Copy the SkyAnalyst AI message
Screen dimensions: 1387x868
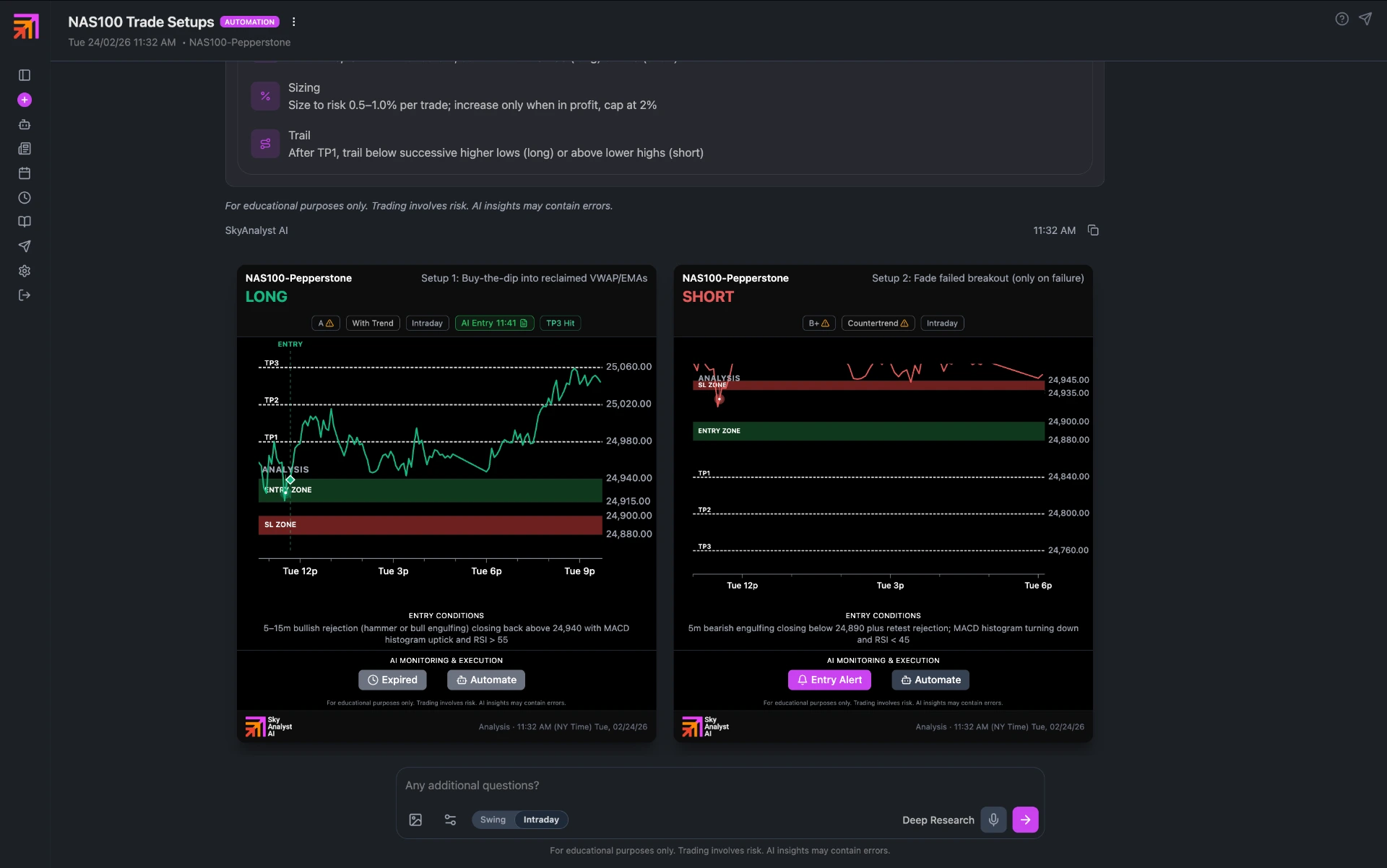(x=1093, y=230)
